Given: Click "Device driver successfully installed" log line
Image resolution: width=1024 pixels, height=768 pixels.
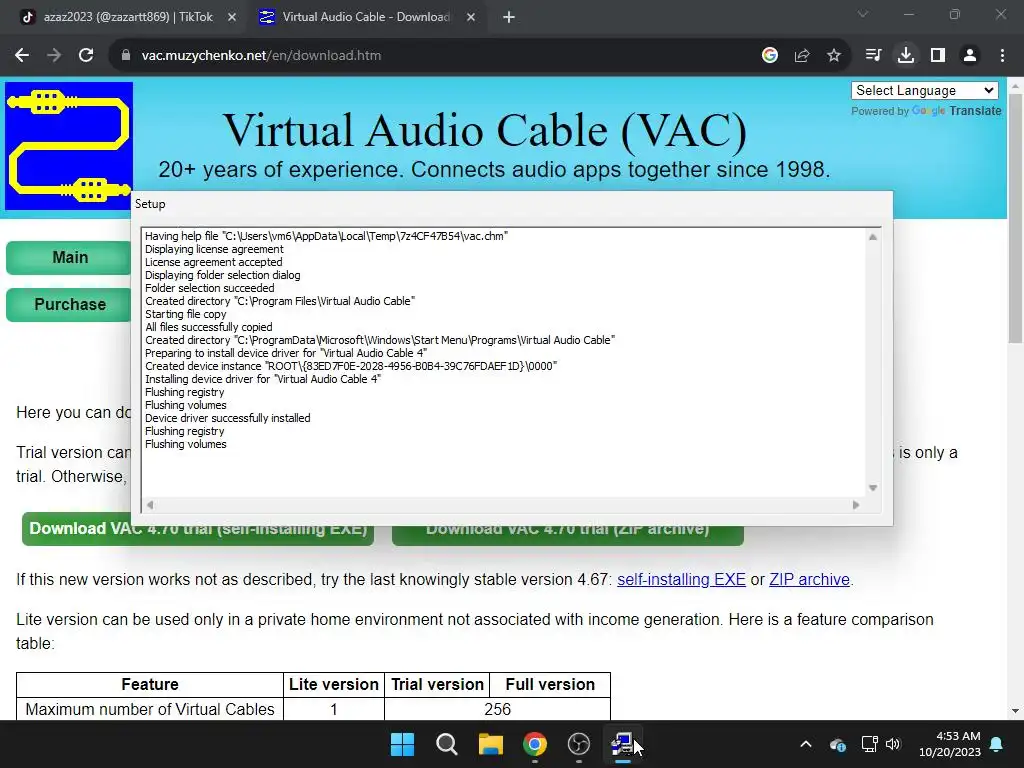Looking at the screenshot, I should pyautogui.click(x=227, y=418).
